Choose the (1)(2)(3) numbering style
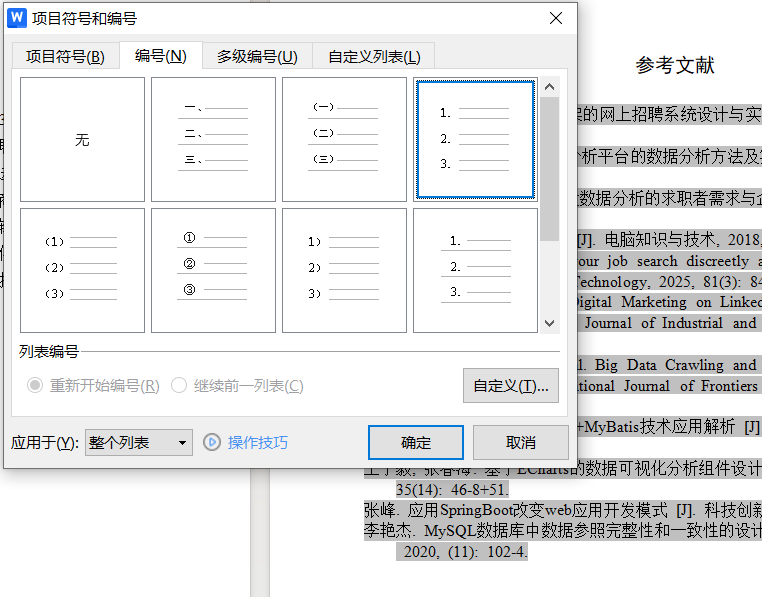The width and height of the screenshot is (762, 597). point(82,270)
